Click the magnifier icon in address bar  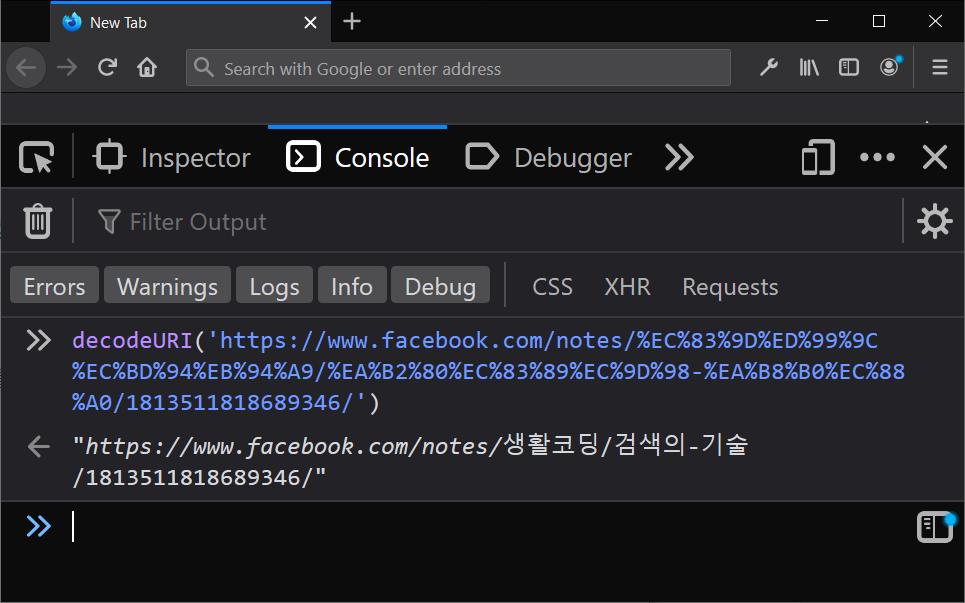pos(204,67)
